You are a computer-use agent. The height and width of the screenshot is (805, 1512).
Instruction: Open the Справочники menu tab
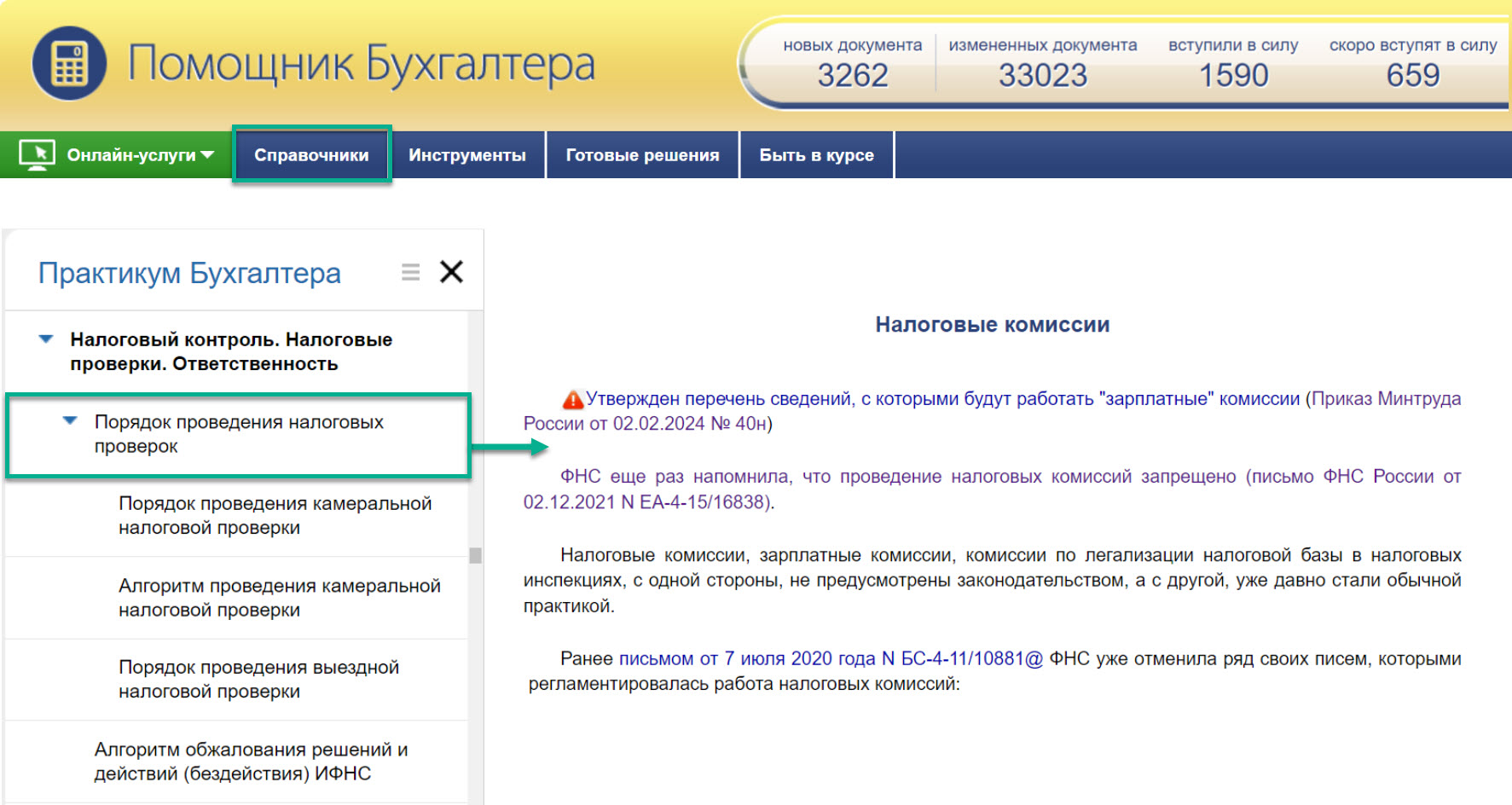pos(311,154)
